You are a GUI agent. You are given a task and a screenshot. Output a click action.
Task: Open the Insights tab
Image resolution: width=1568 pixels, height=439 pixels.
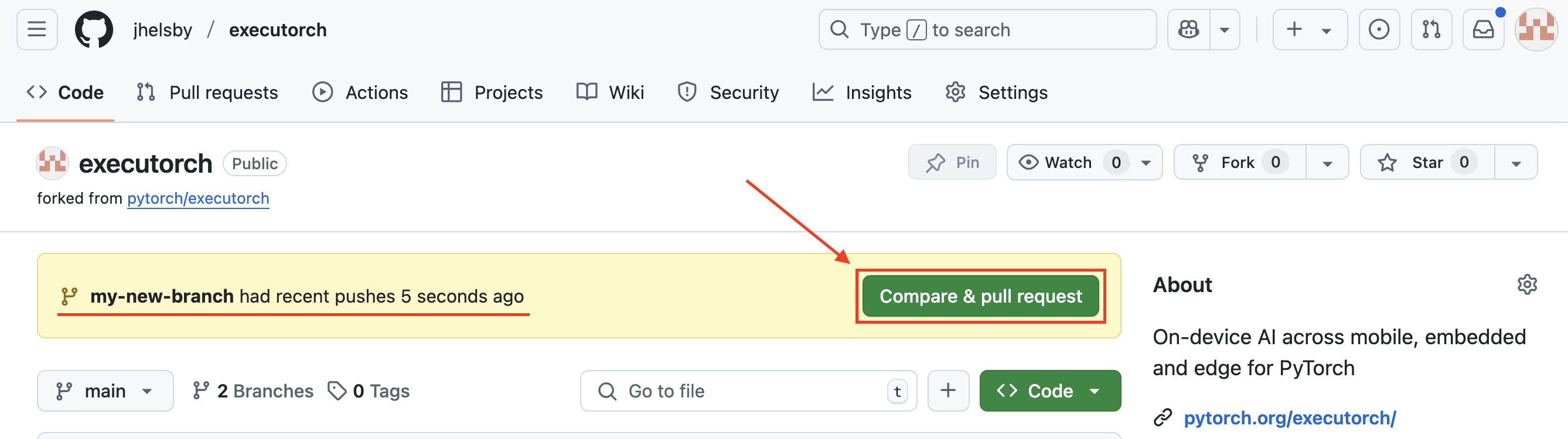tap(862, 92)
